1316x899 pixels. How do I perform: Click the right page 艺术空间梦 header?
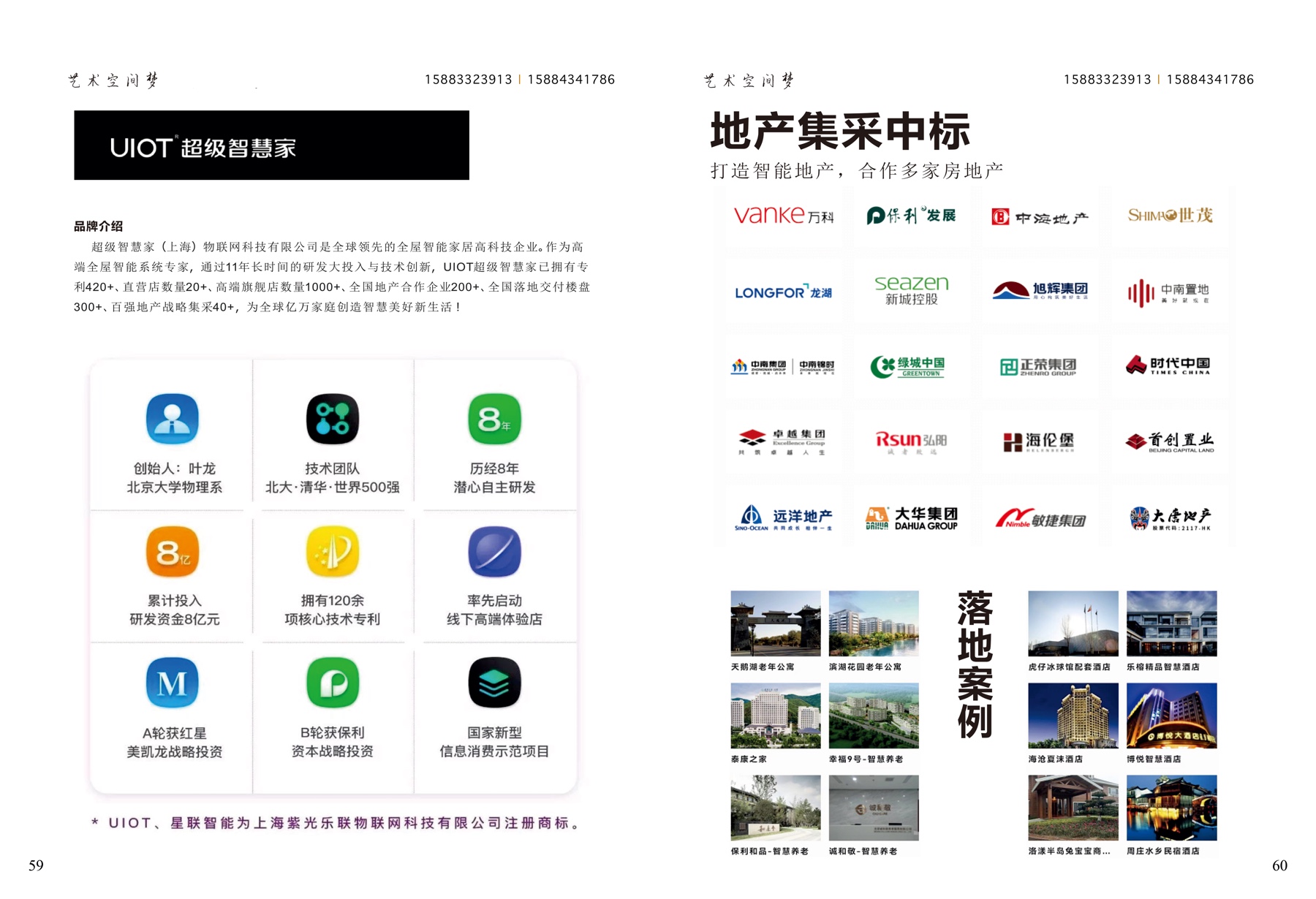[749, 80]
